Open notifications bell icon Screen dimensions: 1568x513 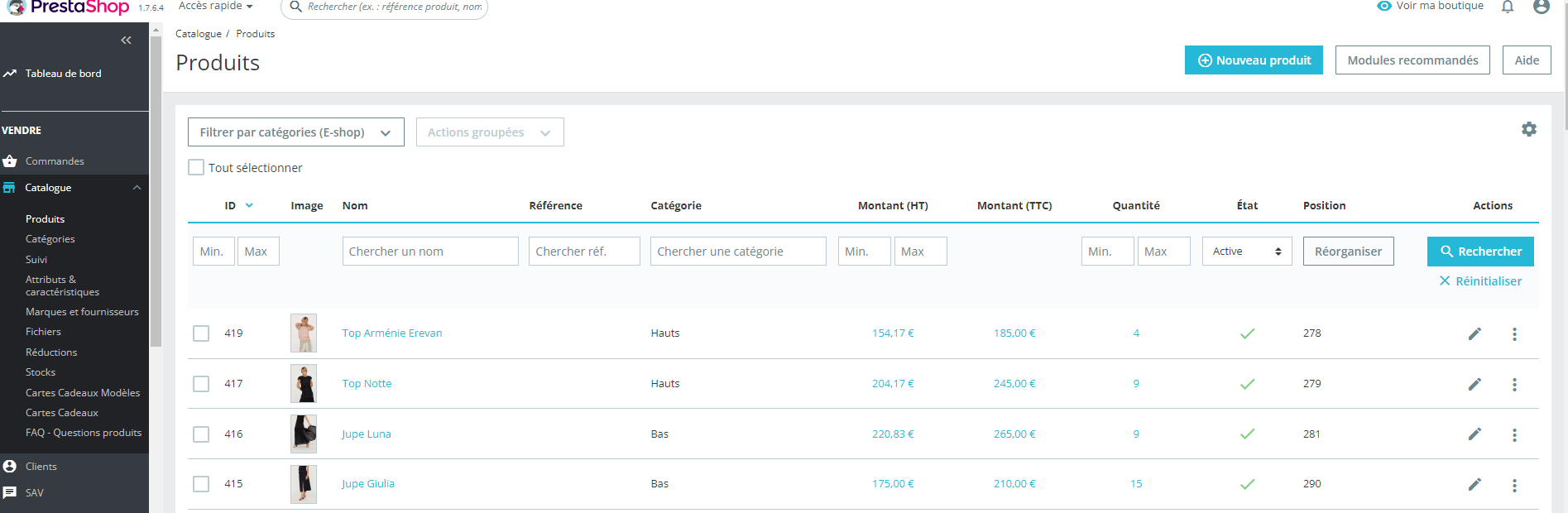[x=1508, y=7]
